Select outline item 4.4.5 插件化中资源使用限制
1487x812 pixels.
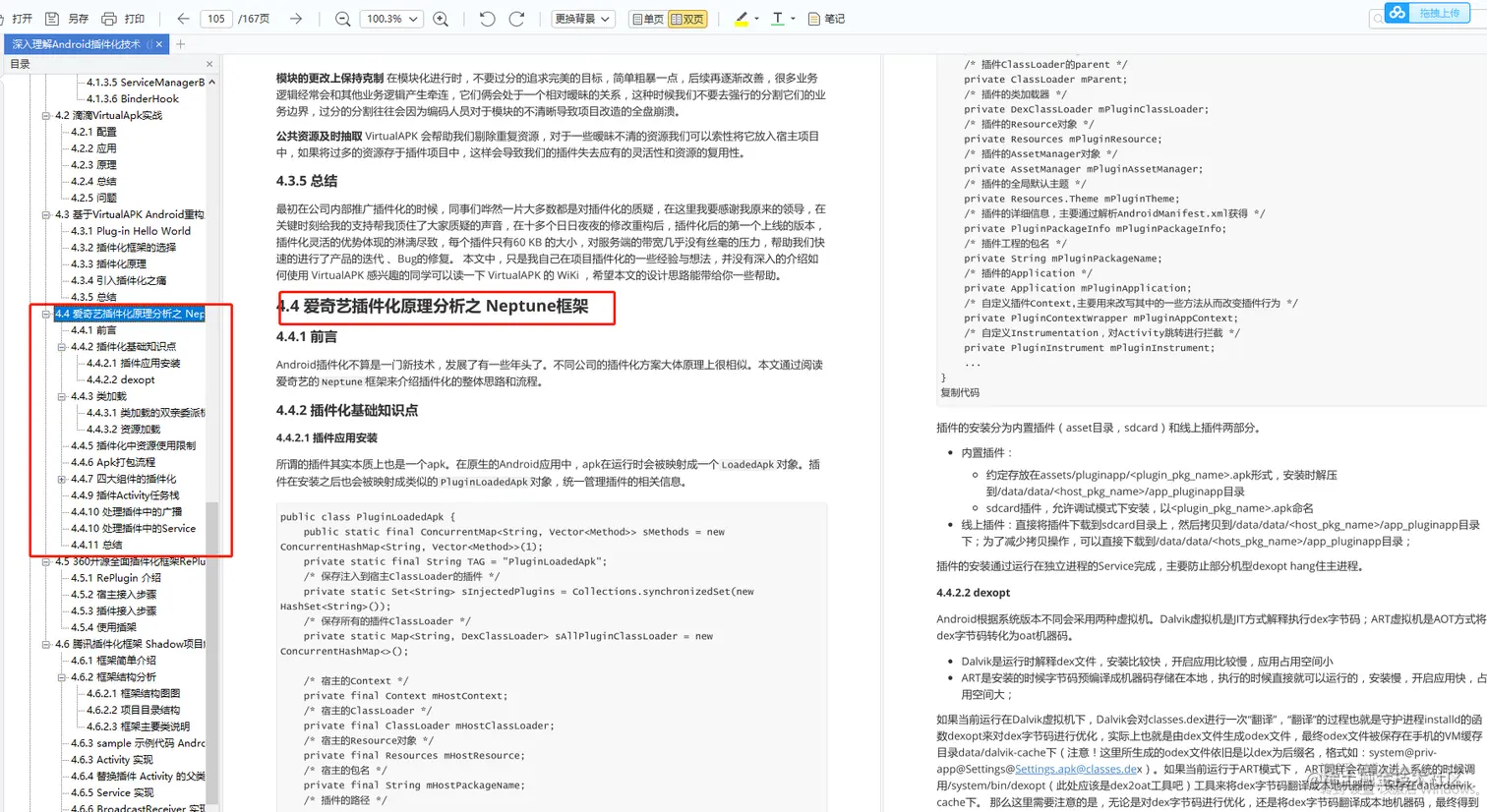coord(133,445)
